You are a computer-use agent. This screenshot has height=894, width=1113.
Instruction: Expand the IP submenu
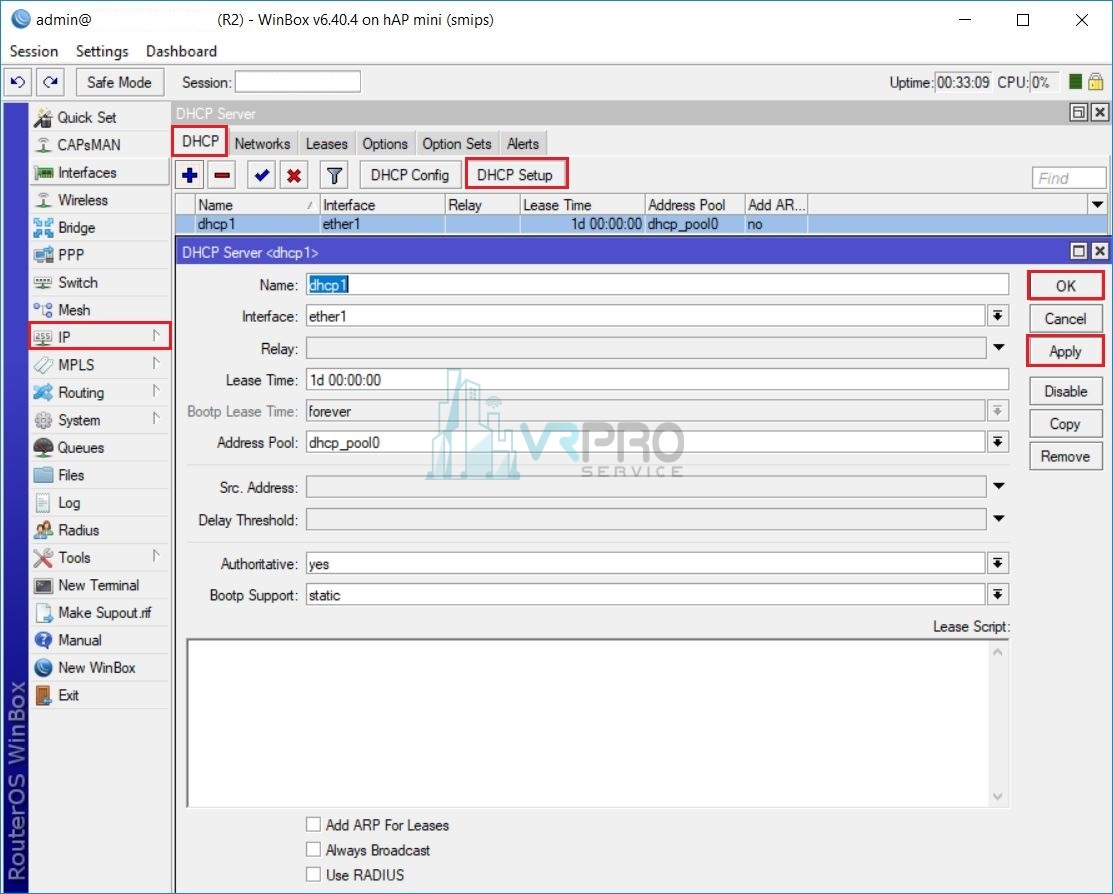click(99, 337)
